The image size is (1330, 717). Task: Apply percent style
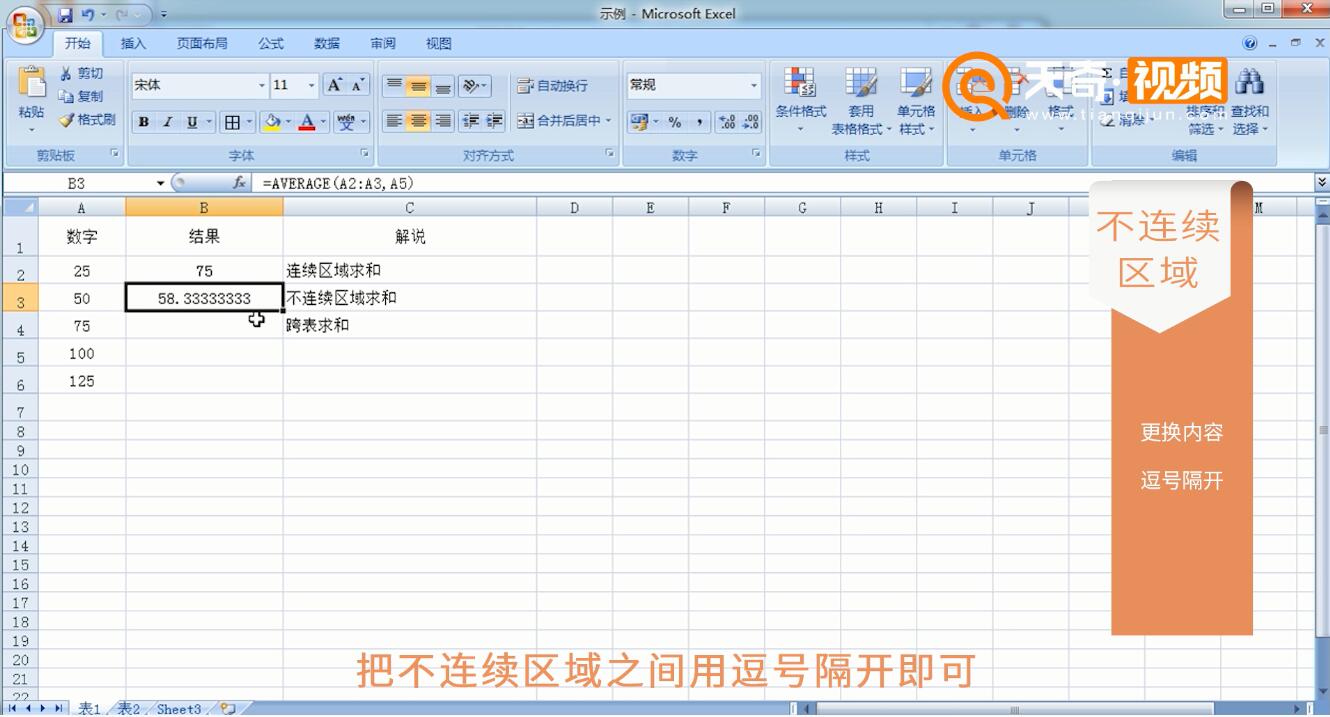(x=675, y=122)
